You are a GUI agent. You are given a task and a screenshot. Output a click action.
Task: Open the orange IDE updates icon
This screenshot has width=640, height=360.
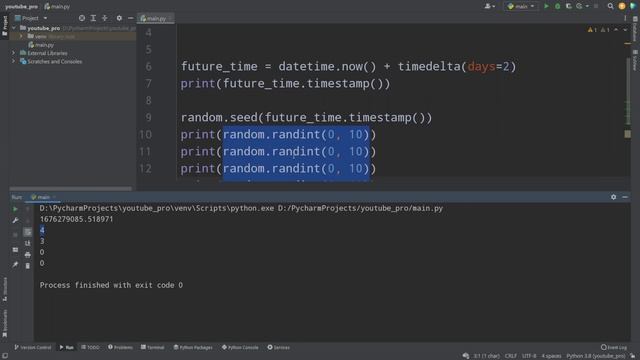click(x=622, y=6)
